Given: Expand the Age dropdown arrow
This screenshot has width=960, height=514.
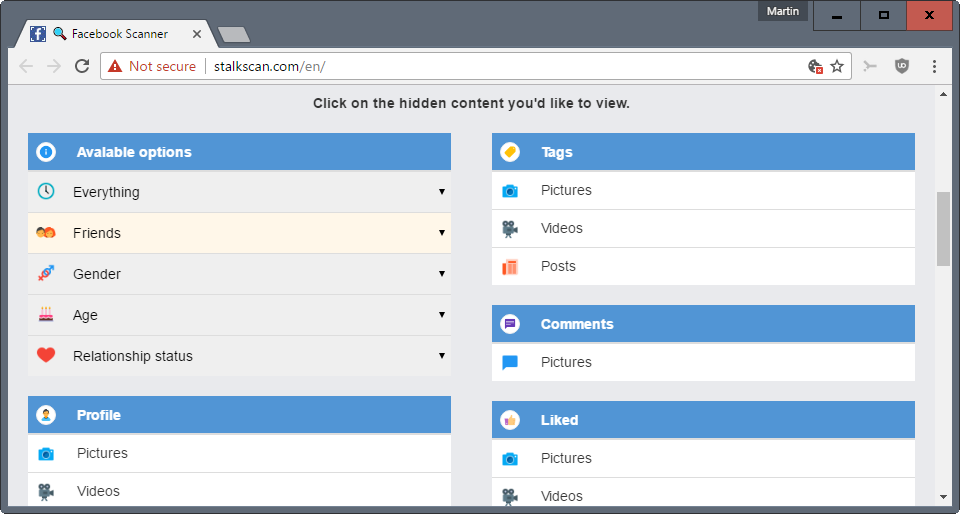Looking at the screenshot, I should pos(441,315).
